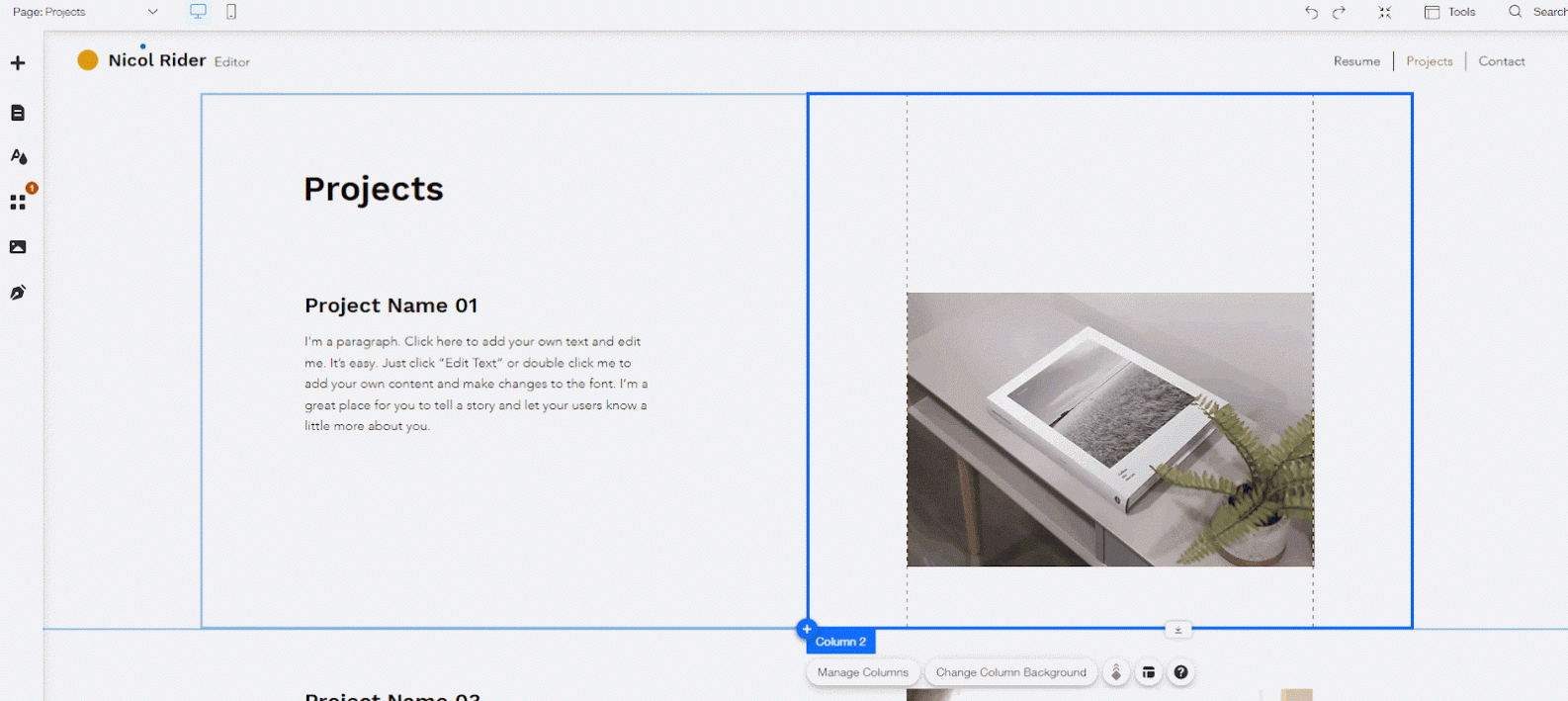
Task: Select the Project Name 01 title
Action: 392,306
